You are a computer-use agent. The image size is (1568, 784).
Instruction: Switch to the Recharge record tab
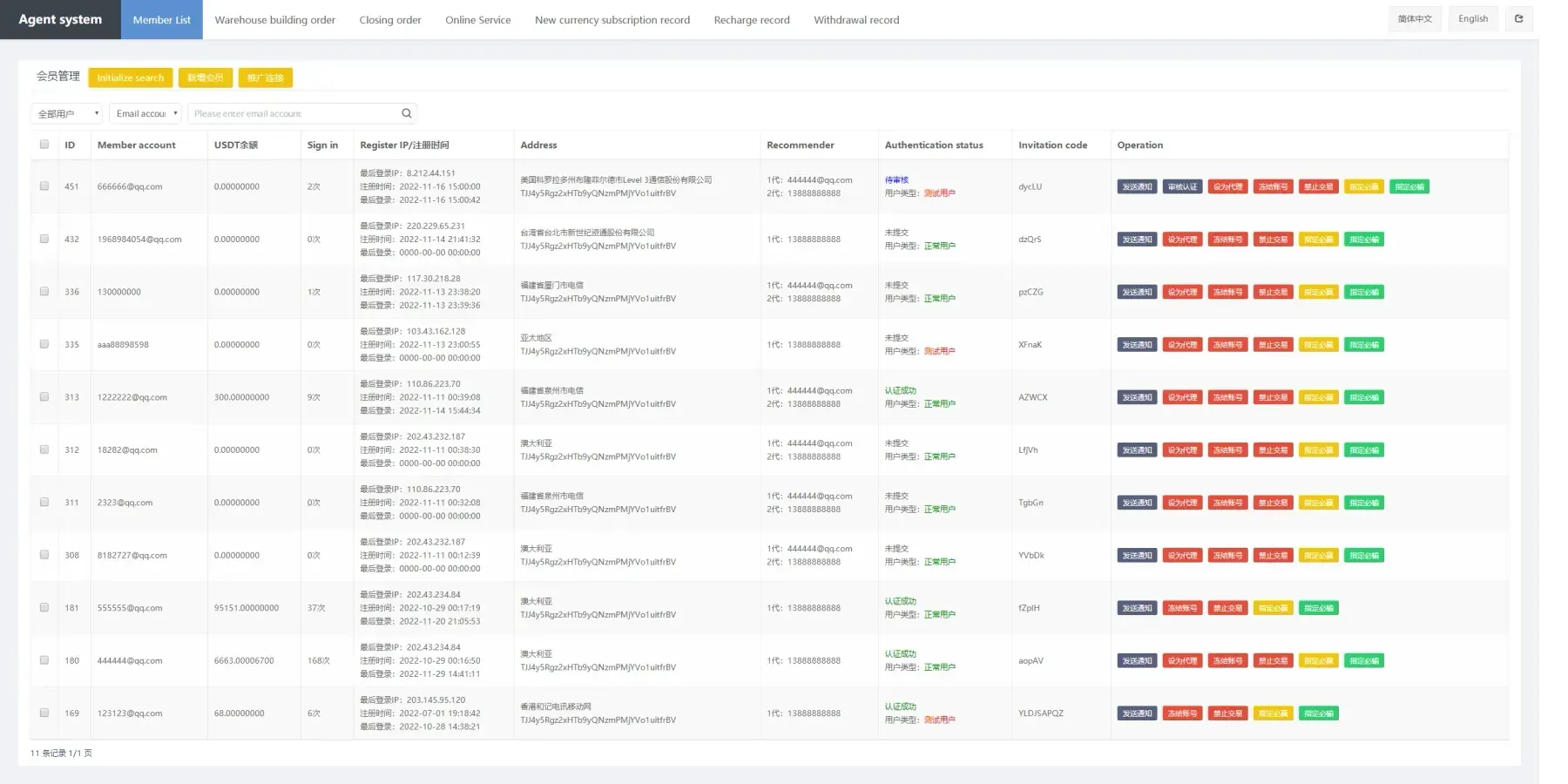coord(752,19)
